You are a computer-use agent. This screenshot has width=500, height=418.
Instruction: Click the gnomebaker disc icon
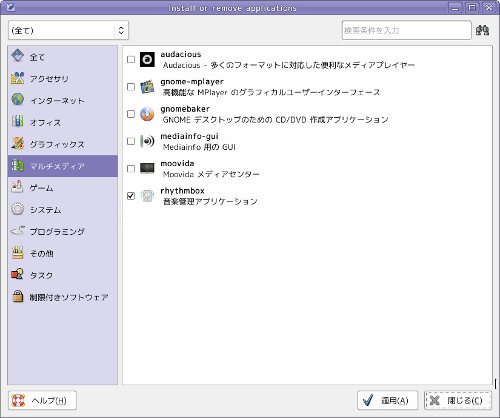(x=147, y=114)
